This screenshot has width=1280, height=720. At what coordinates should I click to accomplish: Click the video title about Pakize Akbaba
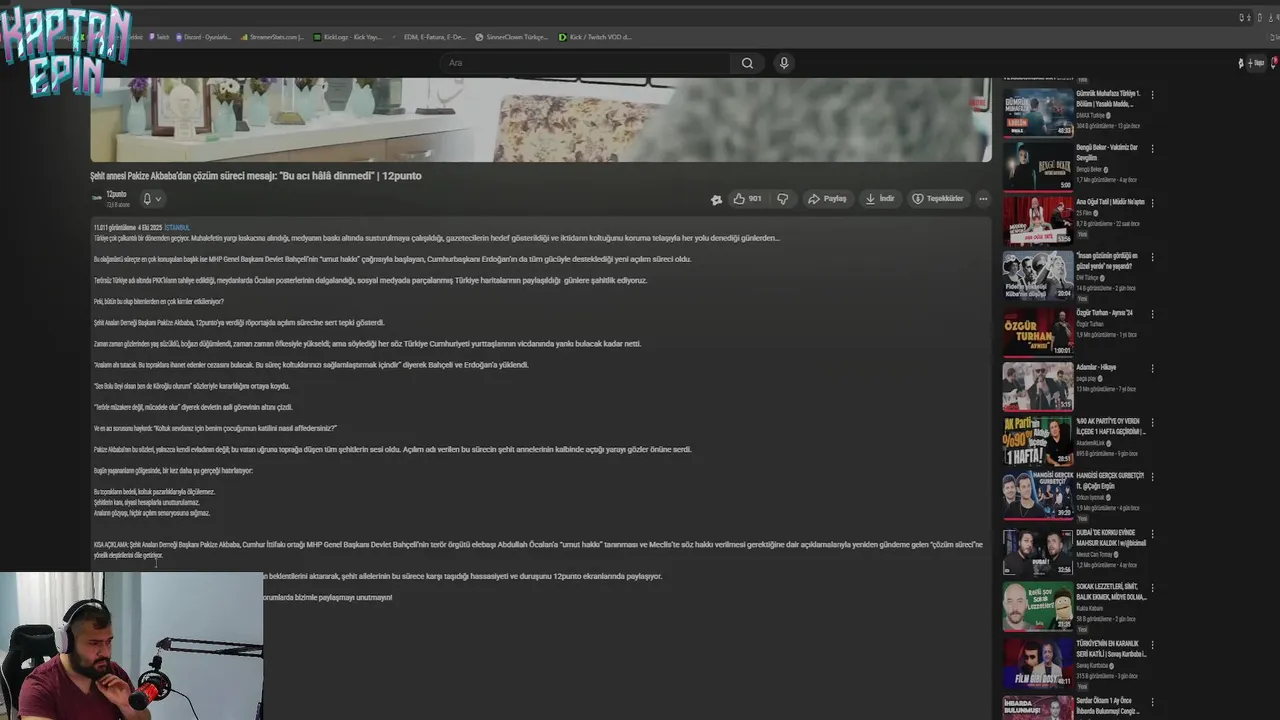point(256,176)
